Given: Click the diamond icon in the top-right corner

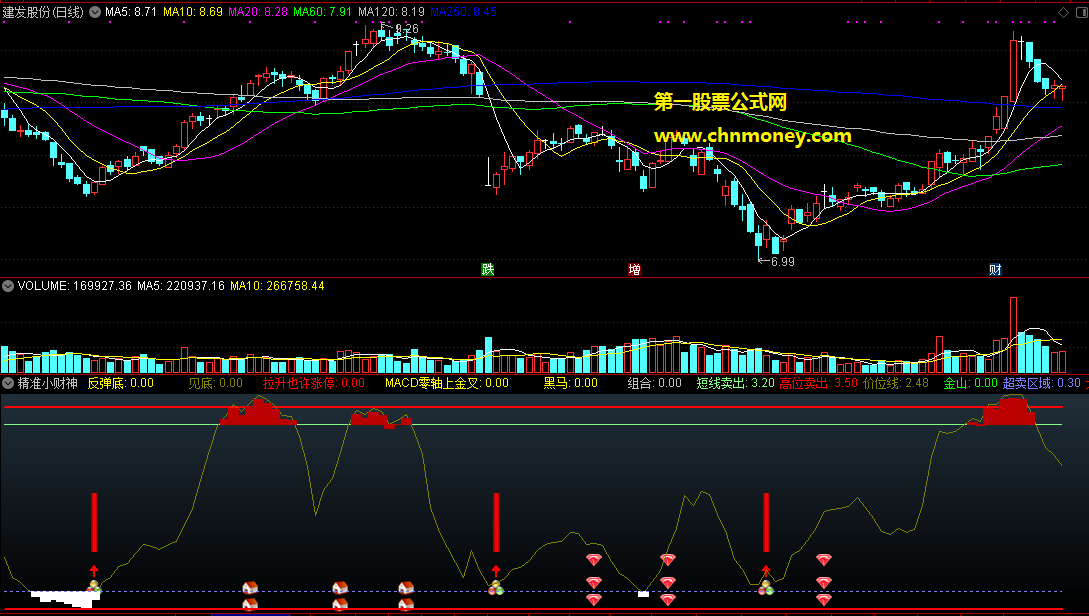Looking at the screenshot, I should 1063,13.
